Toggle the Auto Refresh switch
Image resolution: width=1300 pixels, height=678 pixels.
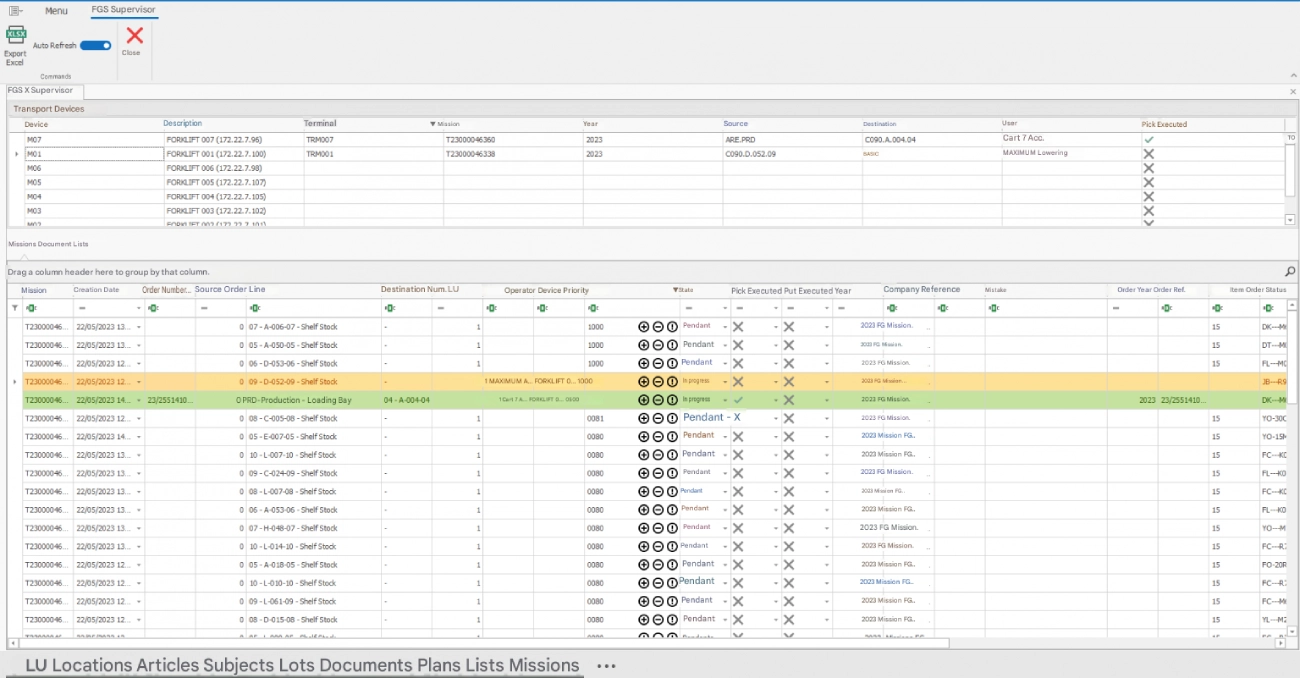(x=96, y=45)
